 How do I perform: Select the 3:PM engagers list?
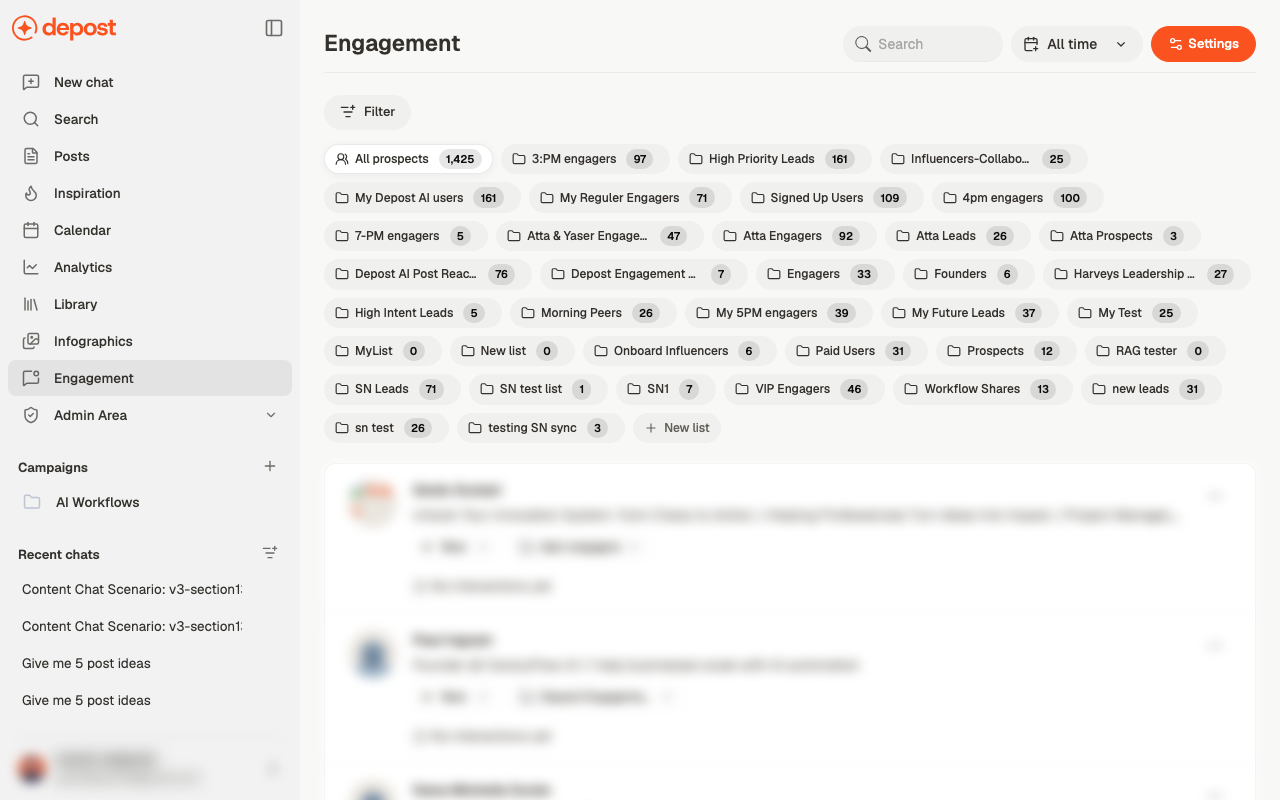point(585,159)
